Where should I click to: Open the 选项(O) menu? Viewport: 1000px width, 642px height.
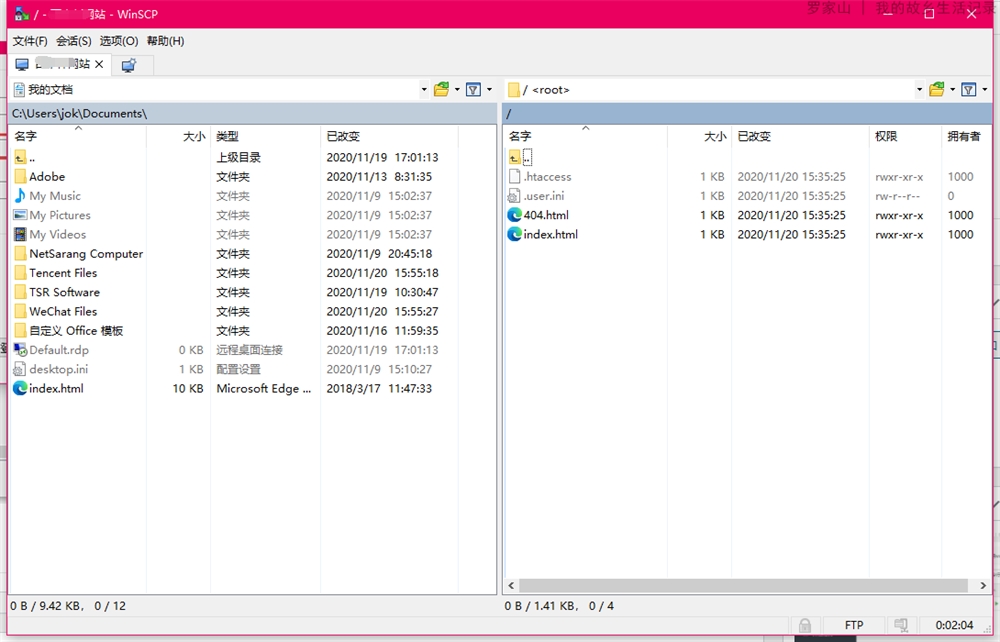[x=119, y=41]
